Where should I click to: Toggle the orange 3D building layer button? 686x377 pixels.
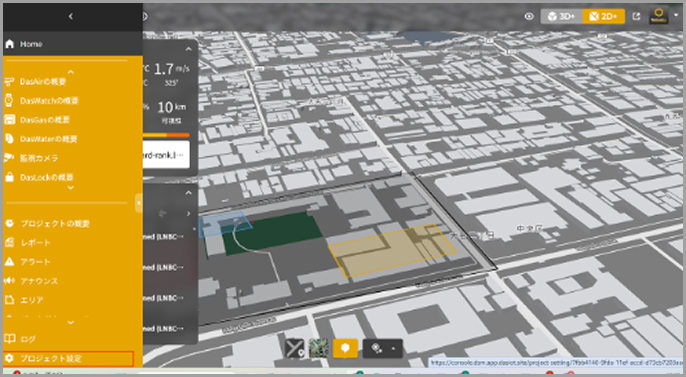coord(345,349)
